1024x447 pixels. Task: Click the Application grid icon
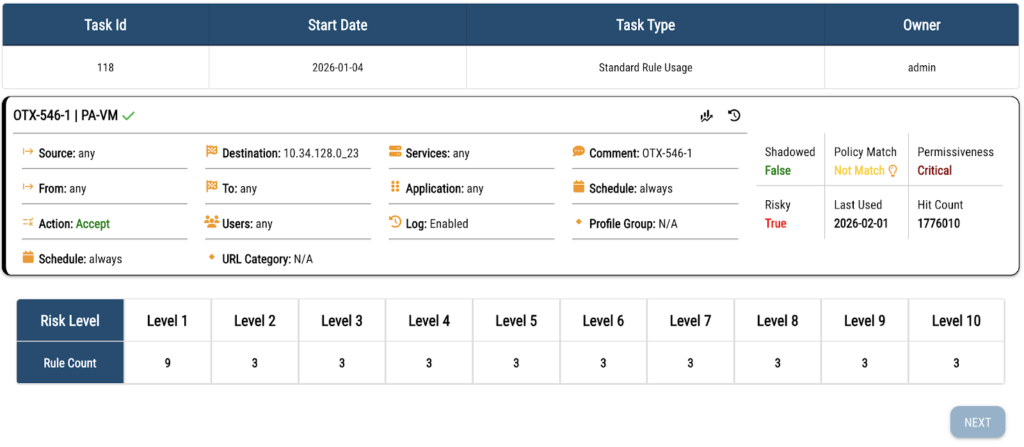395,188
